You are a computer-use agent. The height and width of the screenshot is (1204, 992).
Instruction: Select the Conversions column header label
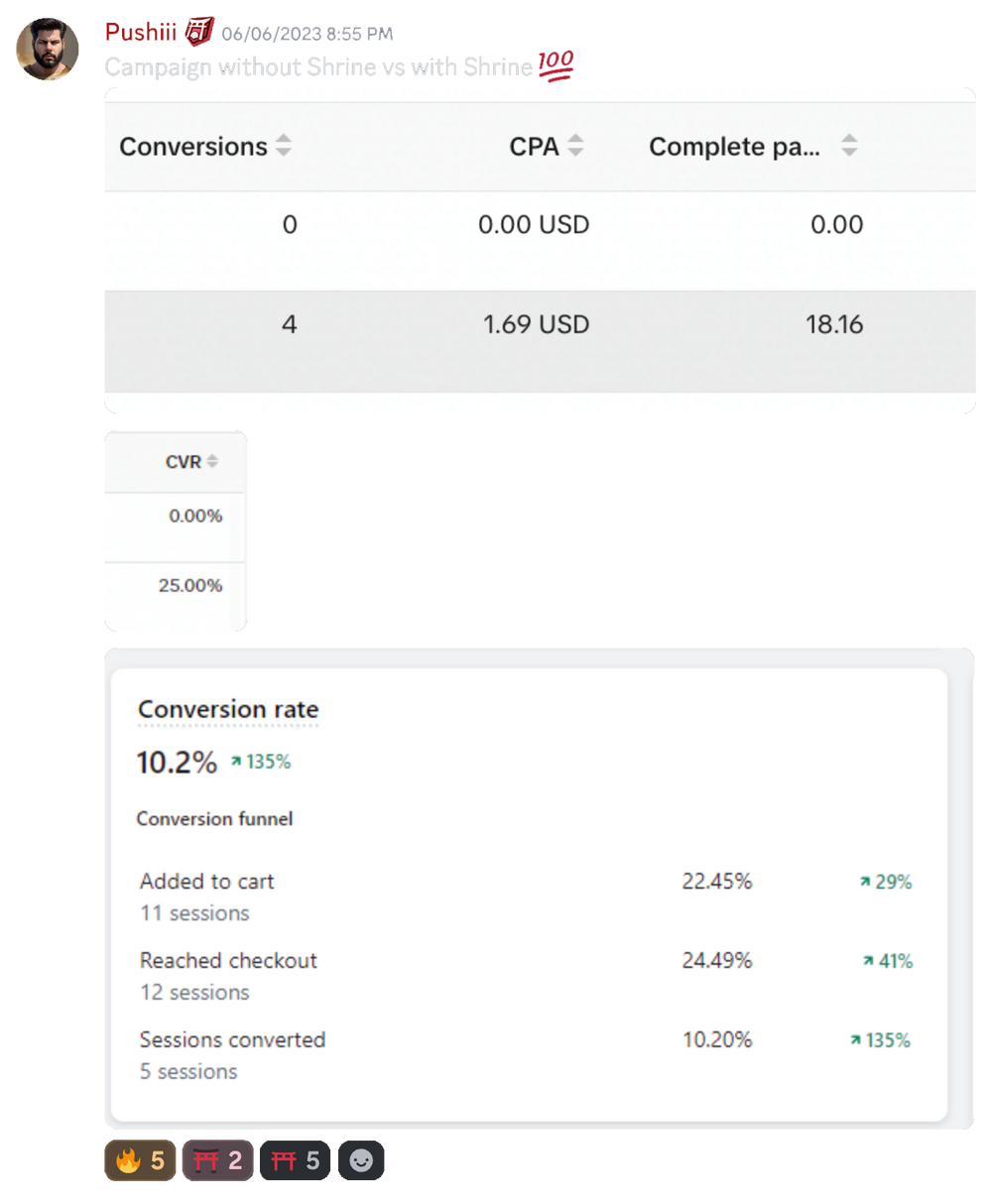coord(193,147)
